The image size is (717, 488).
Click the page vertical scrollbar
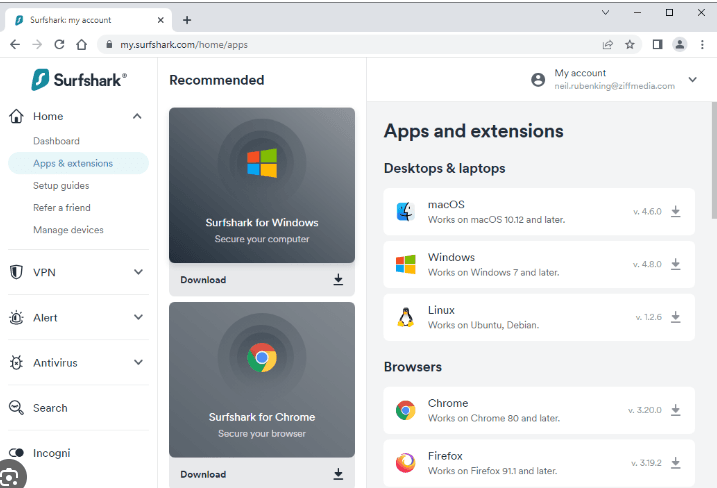(714, 160)
